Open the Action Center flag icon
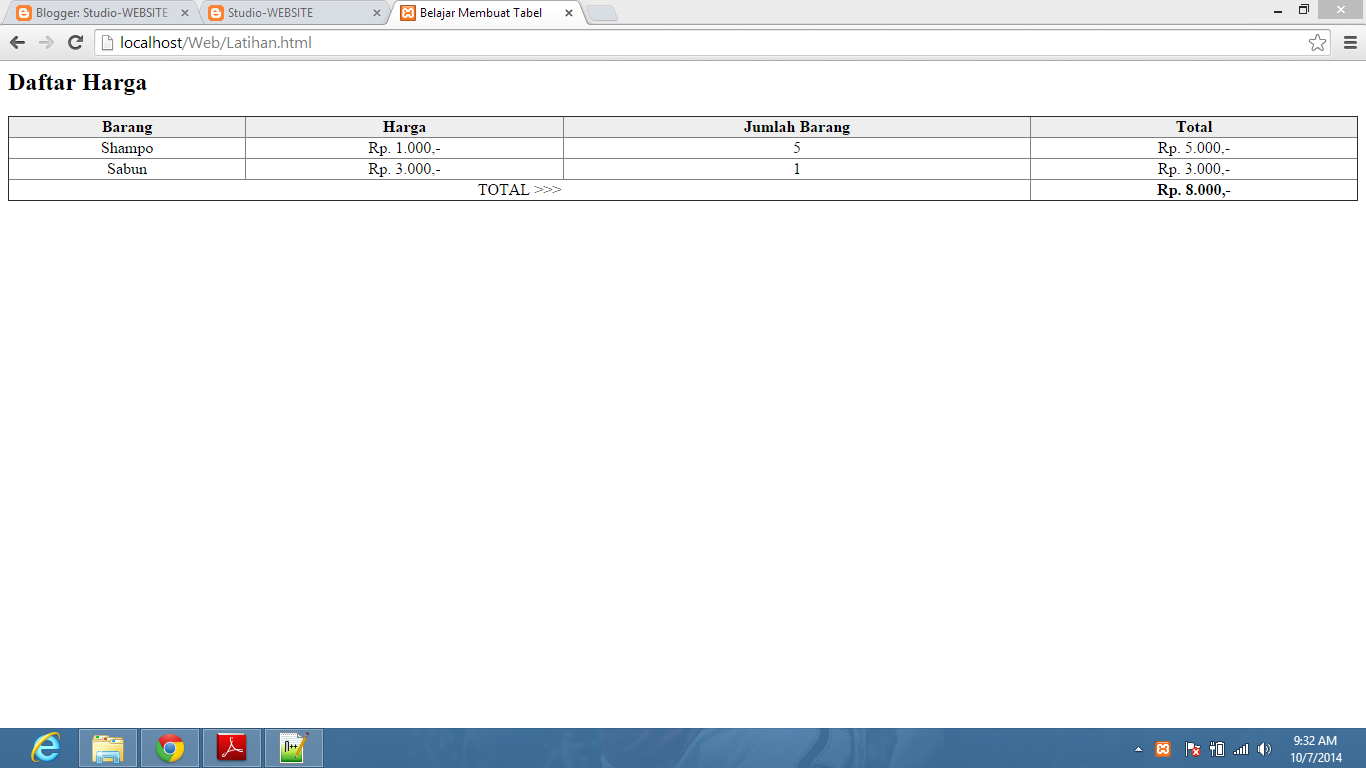1366x768 pixels. coord(1191,748)
